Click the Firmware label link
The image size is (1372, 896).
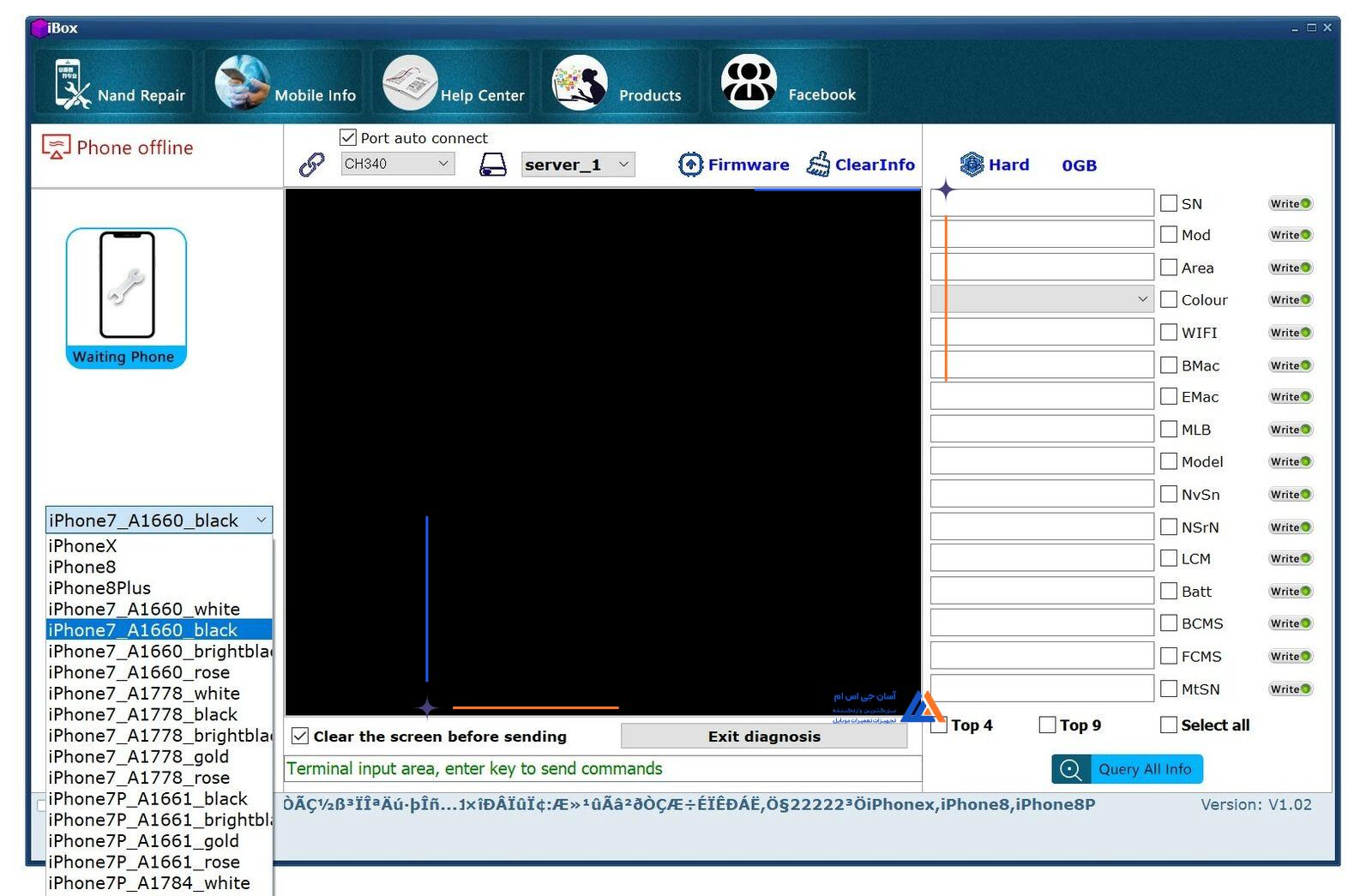pos(749,165)
